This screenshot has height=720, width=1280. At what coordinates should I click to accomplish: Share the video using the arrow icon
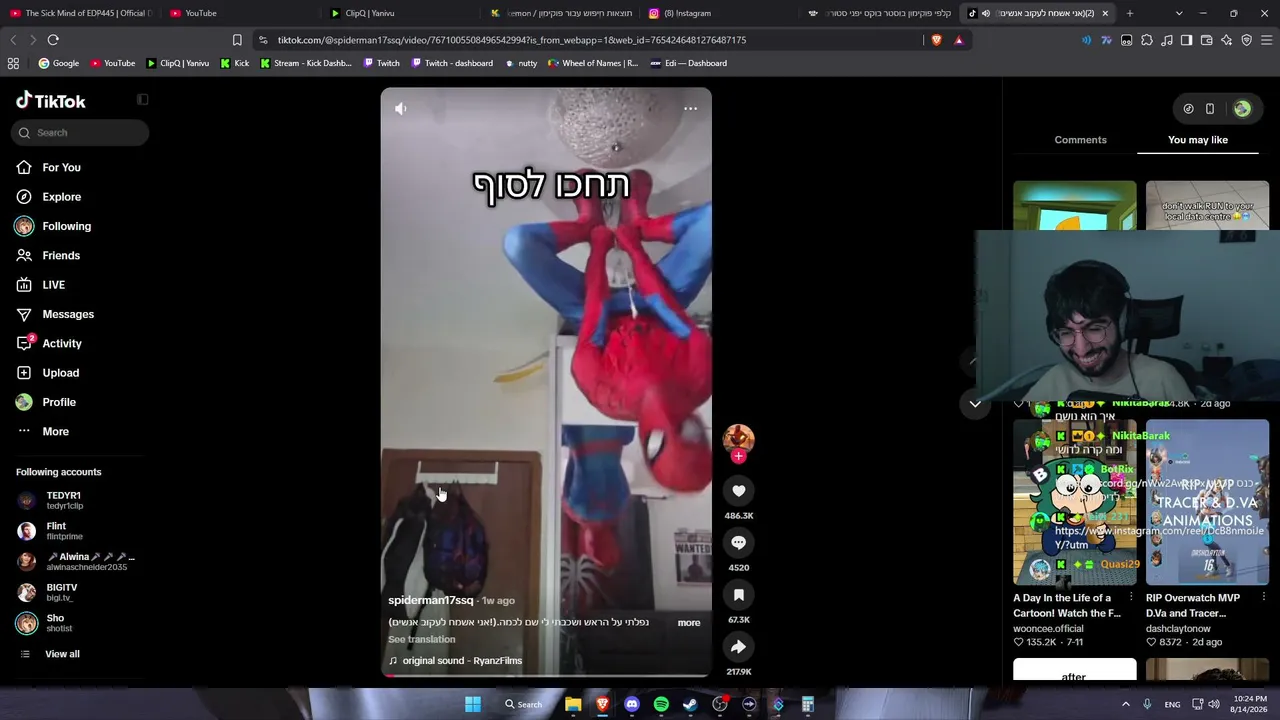[x=738, y=646]
